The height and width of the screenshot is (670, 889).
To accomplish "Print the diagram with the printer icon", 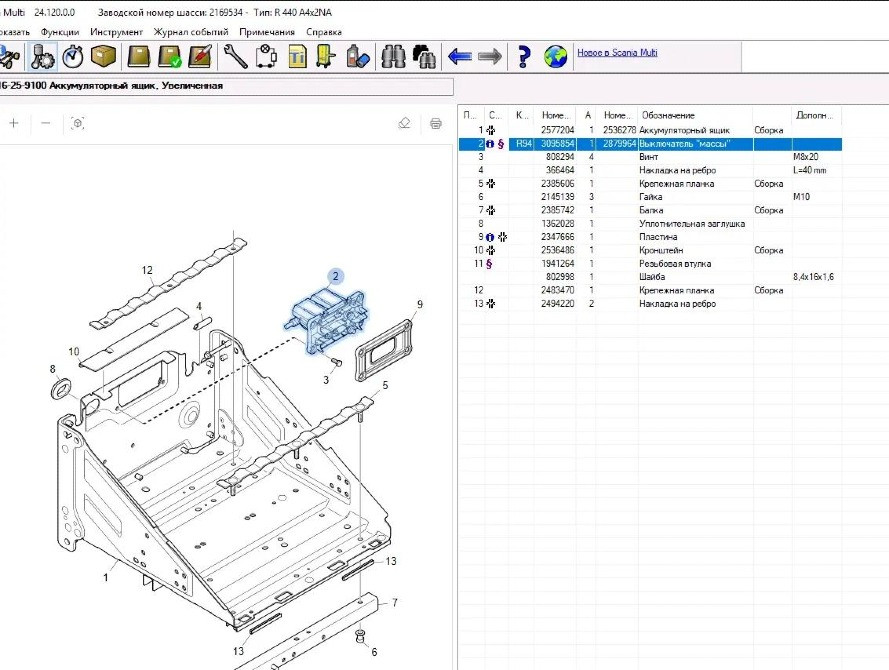I will pos(436,123).
